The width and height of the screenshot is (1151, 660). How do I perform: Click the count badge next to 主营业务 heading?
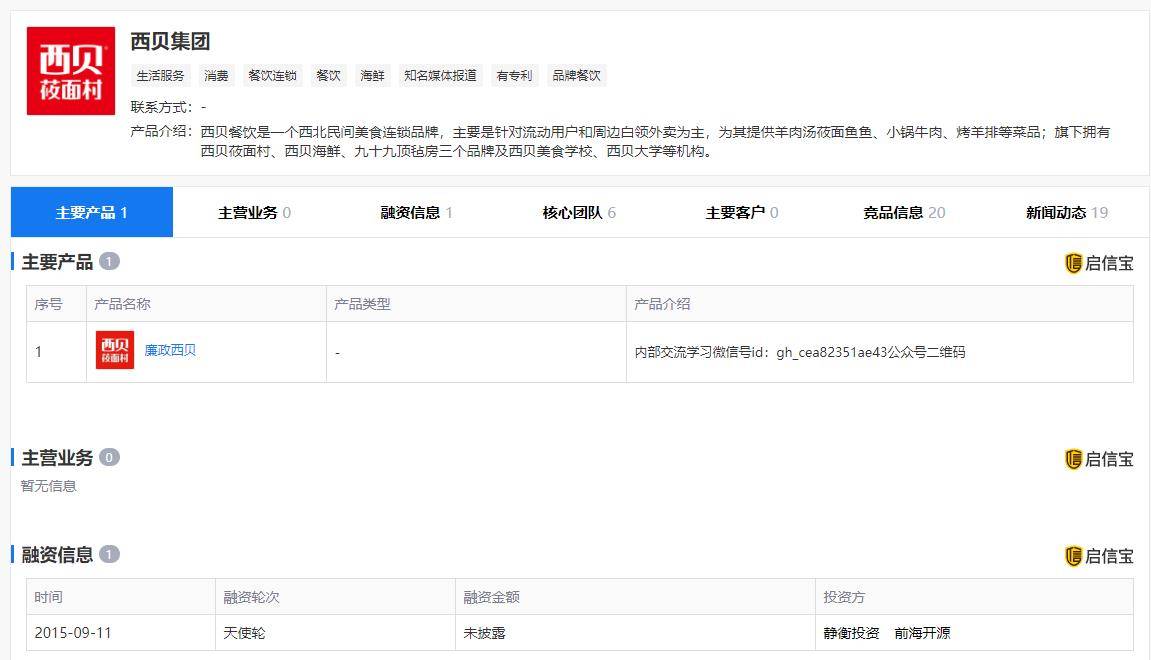coord(109,457)
